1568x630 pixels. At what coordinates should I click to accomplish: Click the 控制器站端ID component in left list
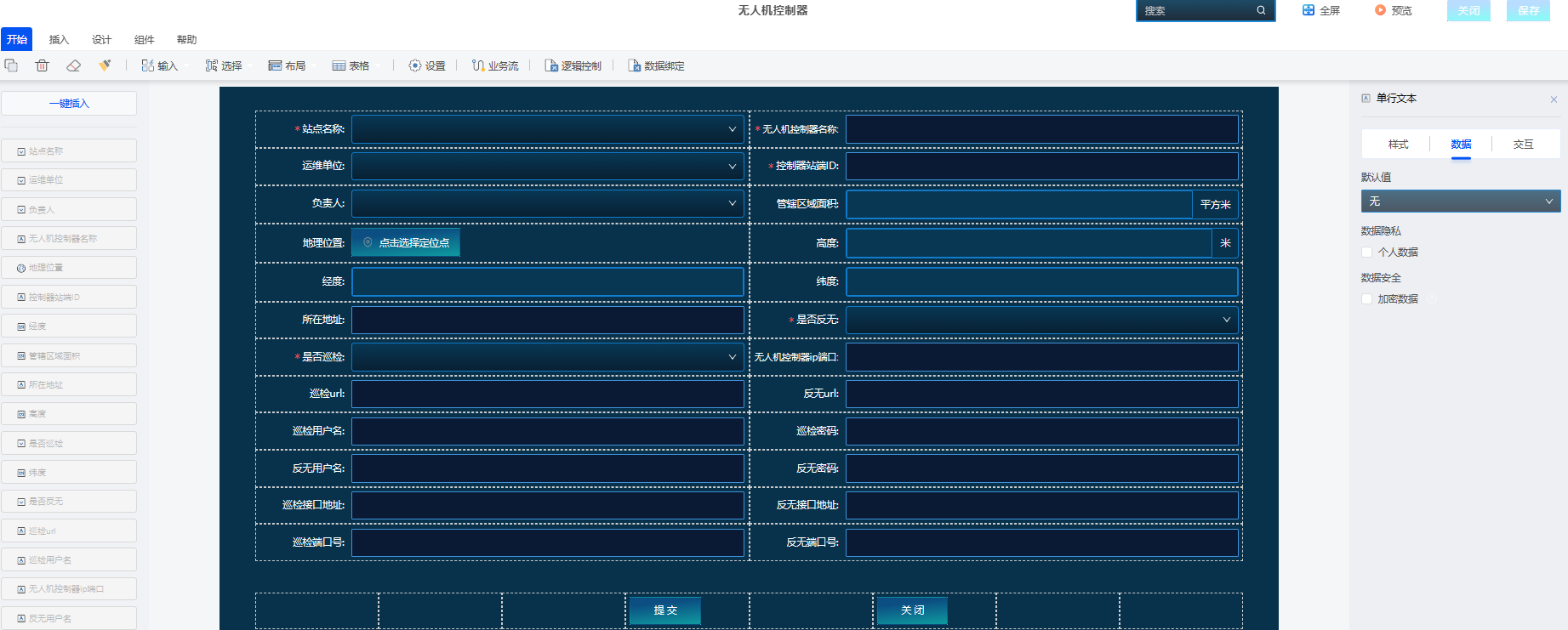(x=69, y=297)
